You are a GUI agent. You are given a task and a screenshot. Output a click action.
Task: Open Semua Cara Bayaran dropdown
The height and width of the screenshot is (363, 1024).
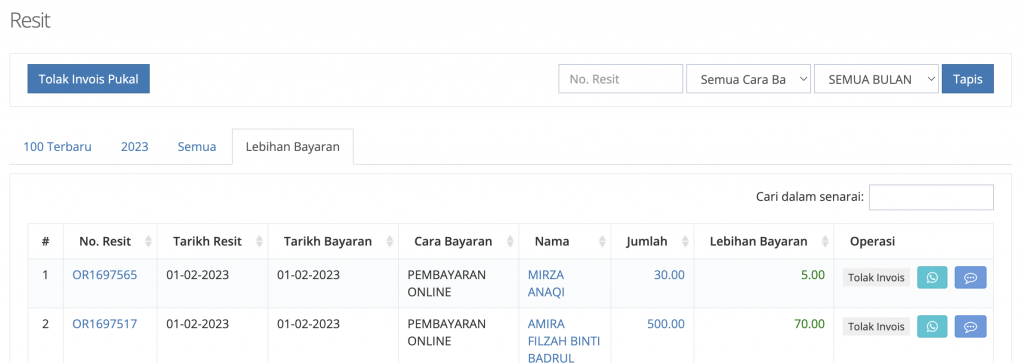pos(748,79)
